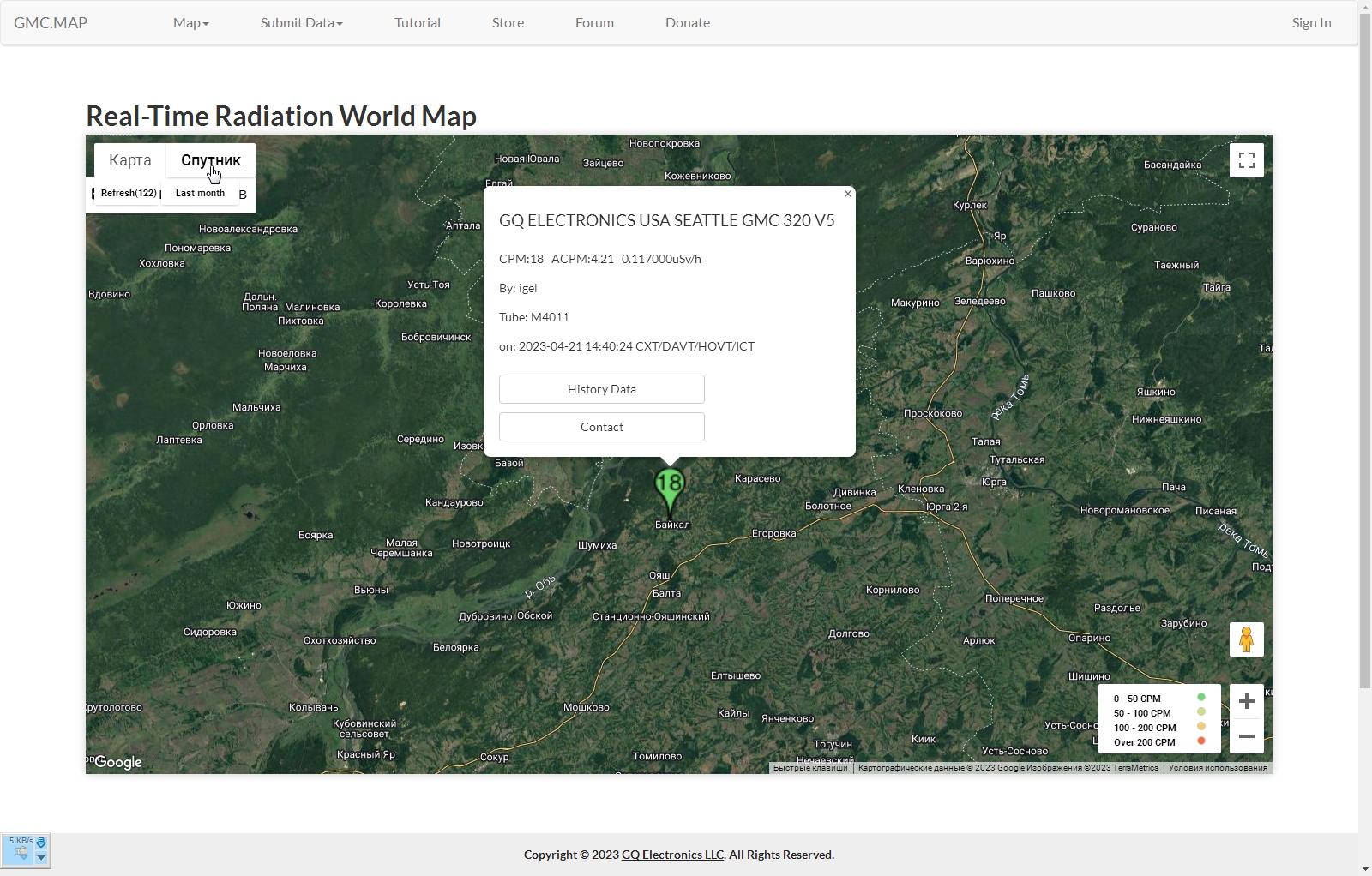The image size is (1372, 876).
Task: Switch map to Спутник satellite view
Action: (211, 160)
